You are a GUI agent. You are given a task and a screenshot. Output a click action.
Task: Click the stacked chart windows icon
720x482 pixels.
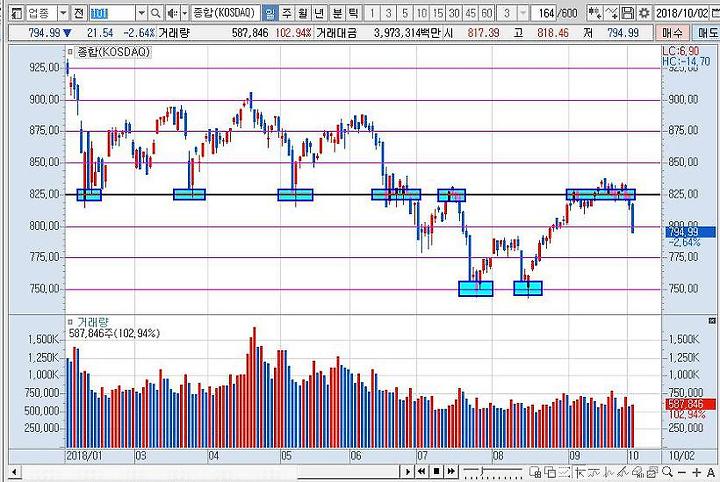[x=652, y=472]
